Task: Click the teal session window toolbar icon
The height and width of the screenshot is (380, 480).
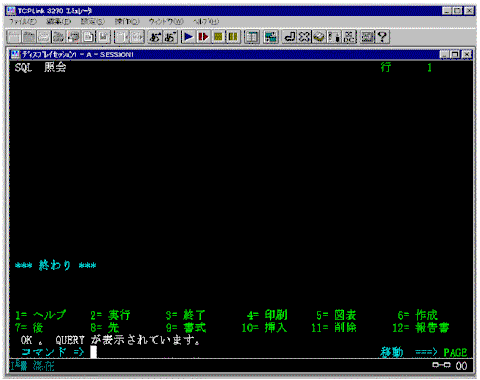Action: pos(271,37)
